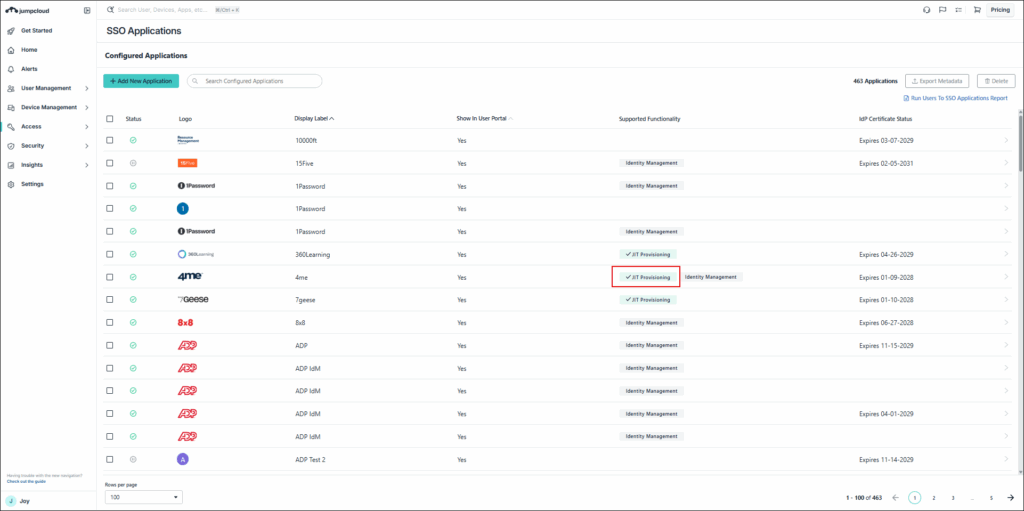Expand User Management submenu chevron

click(87, 88)
